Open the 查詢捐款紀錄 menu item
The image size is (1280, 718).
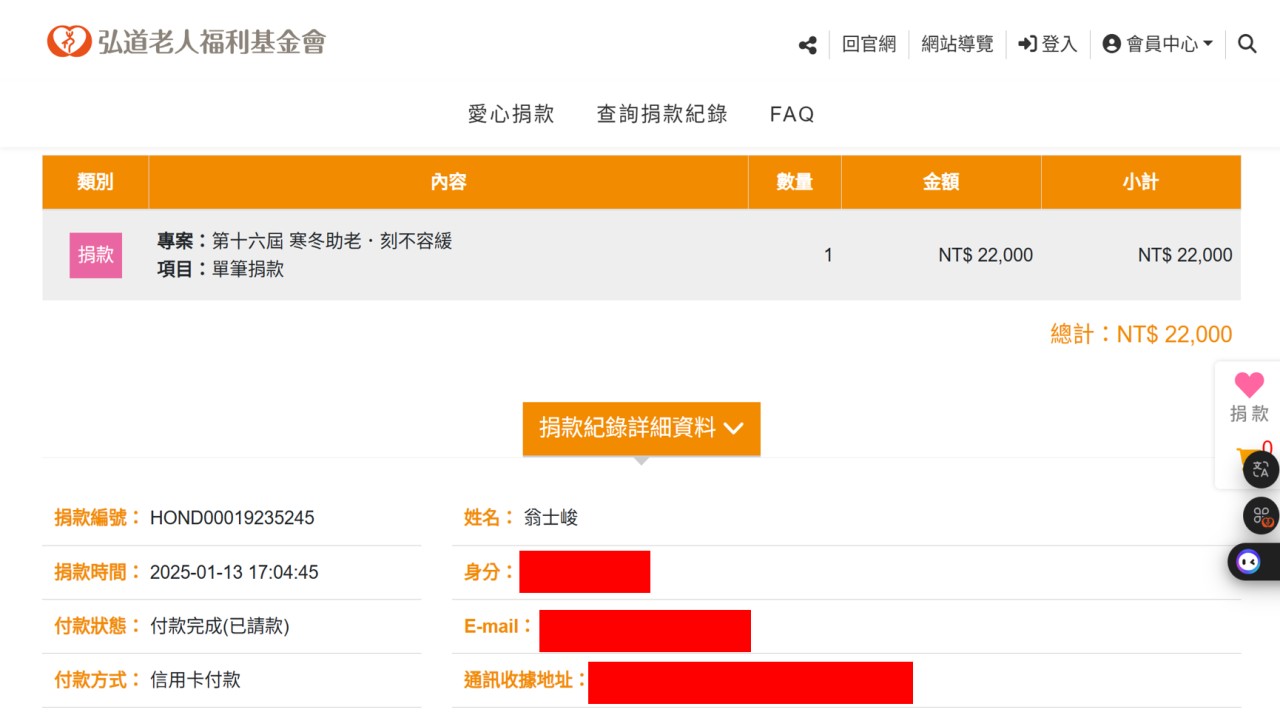[661, 114]
